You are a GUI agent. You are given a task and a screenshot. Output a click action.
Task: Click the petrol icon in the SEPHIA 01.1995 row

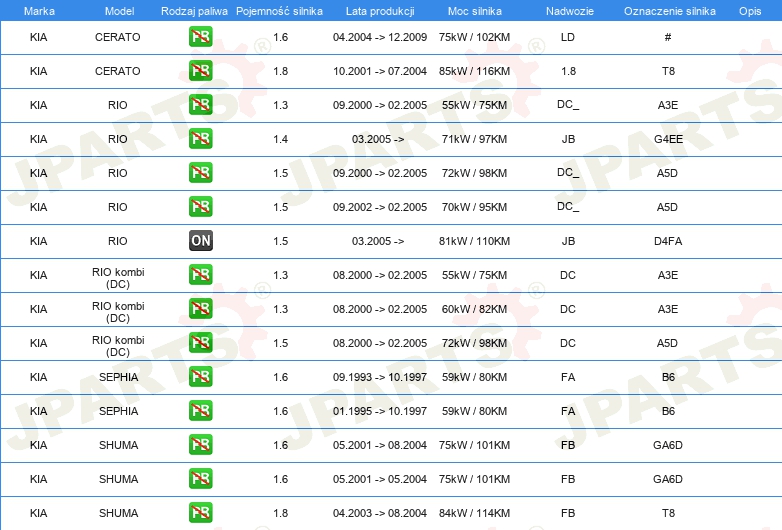tap(200, 410)
